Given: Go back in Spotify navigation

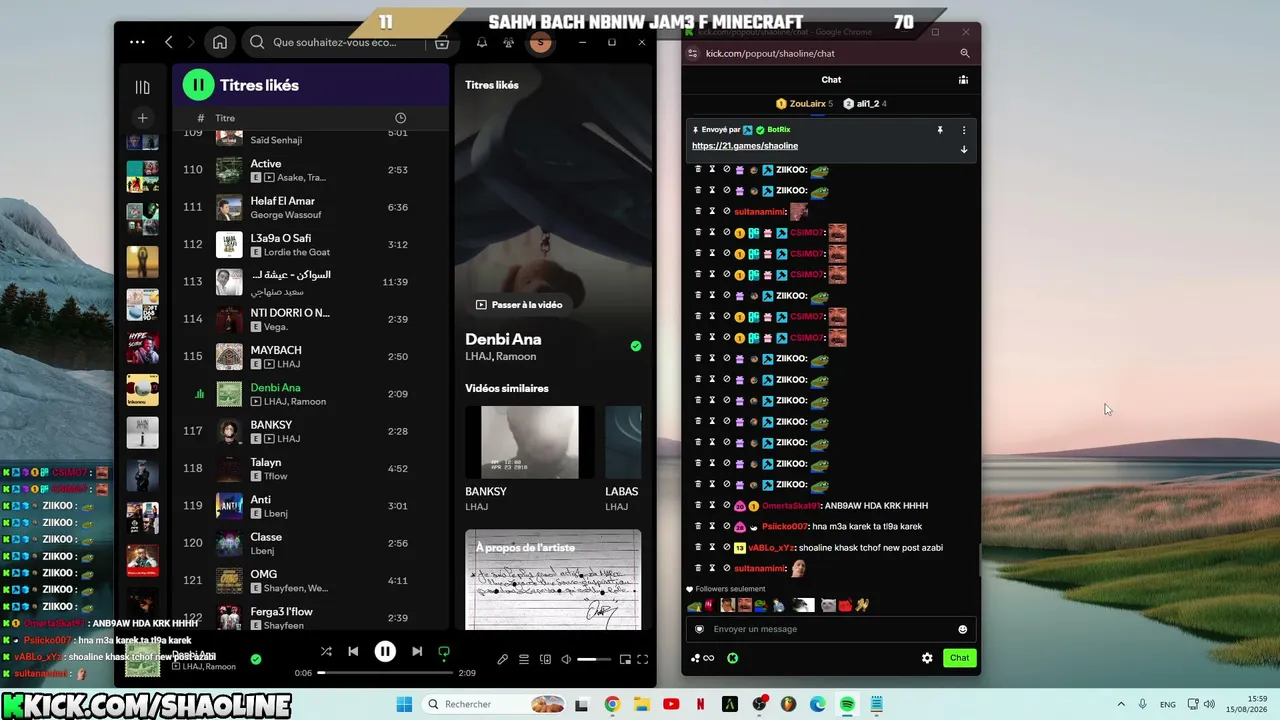Looking at the screenshot, I should [x=169, y=42].
